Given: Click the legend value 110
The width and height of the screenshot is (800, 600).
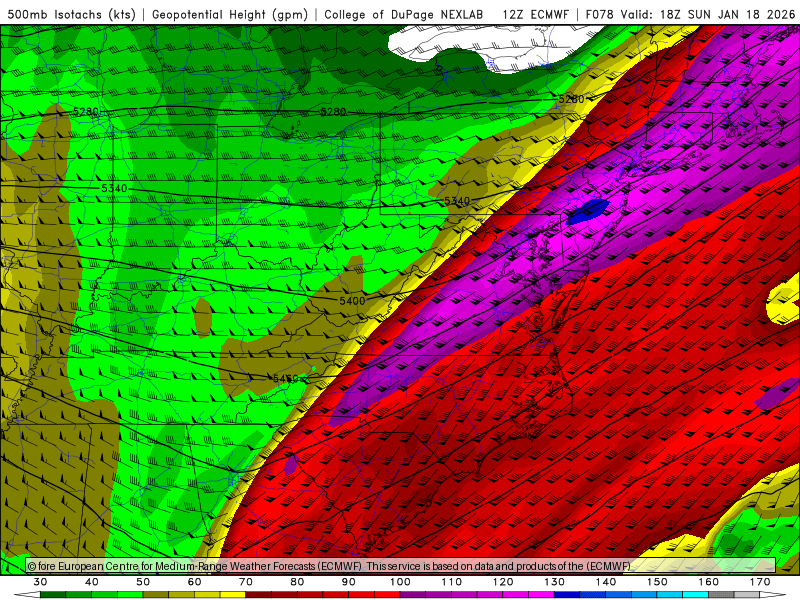Looking at the screenshot, I should coord(452,582).
